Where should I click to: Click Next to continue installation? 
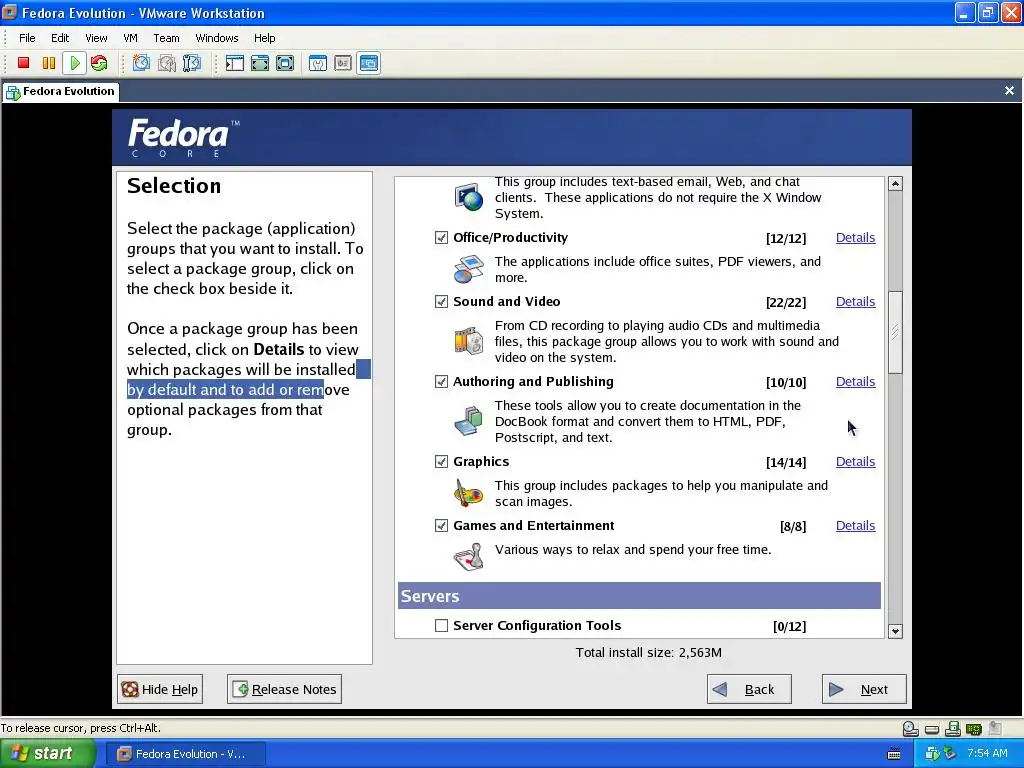click(864, 689)
